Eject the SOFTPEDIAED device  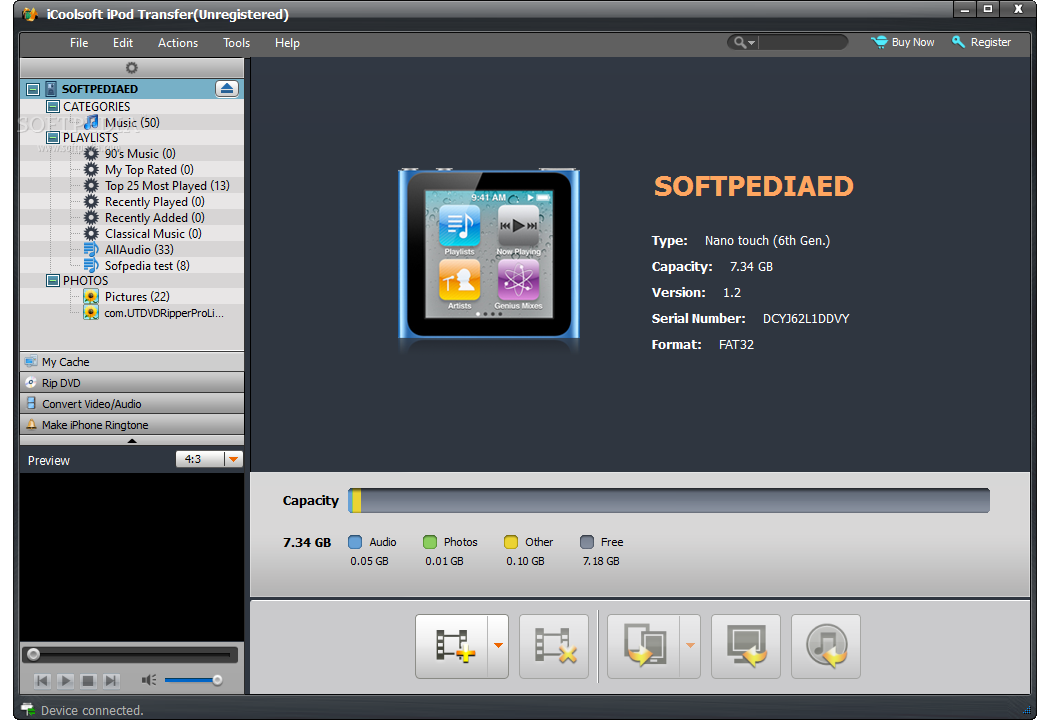227,89
